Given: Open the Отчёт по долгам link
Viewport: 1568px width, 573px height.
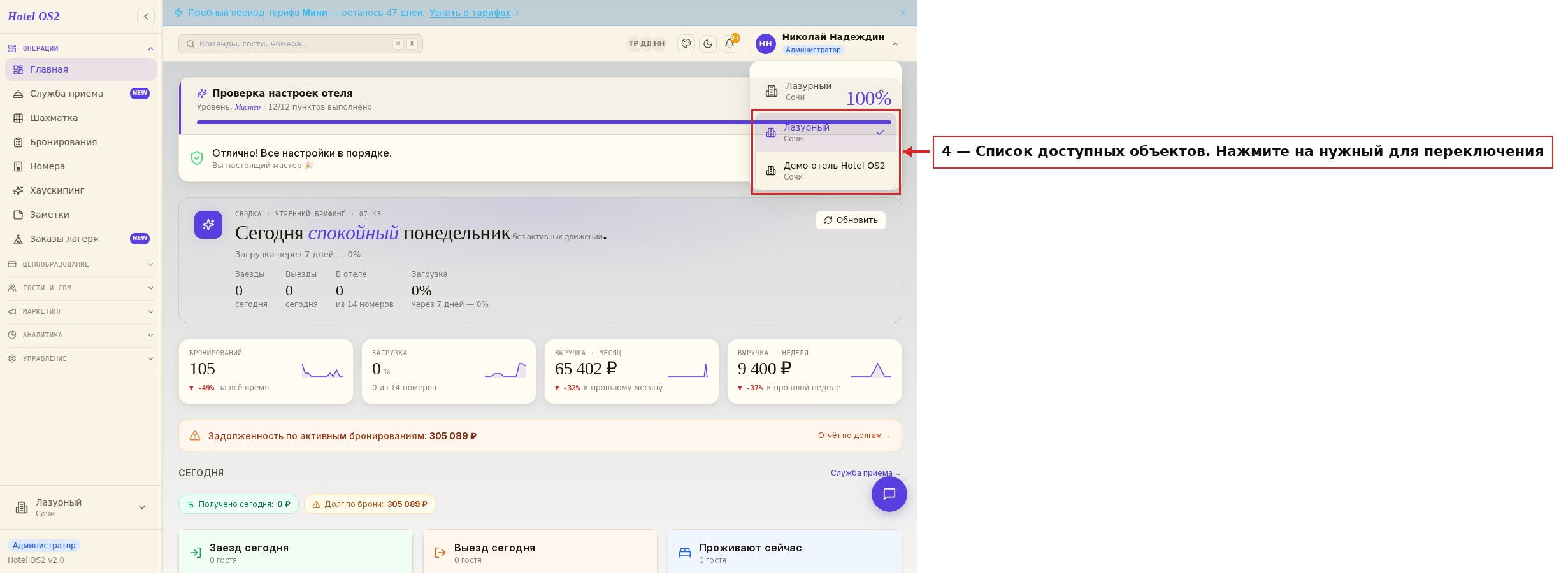Looking at the screenshot, I should pos(854,435).
